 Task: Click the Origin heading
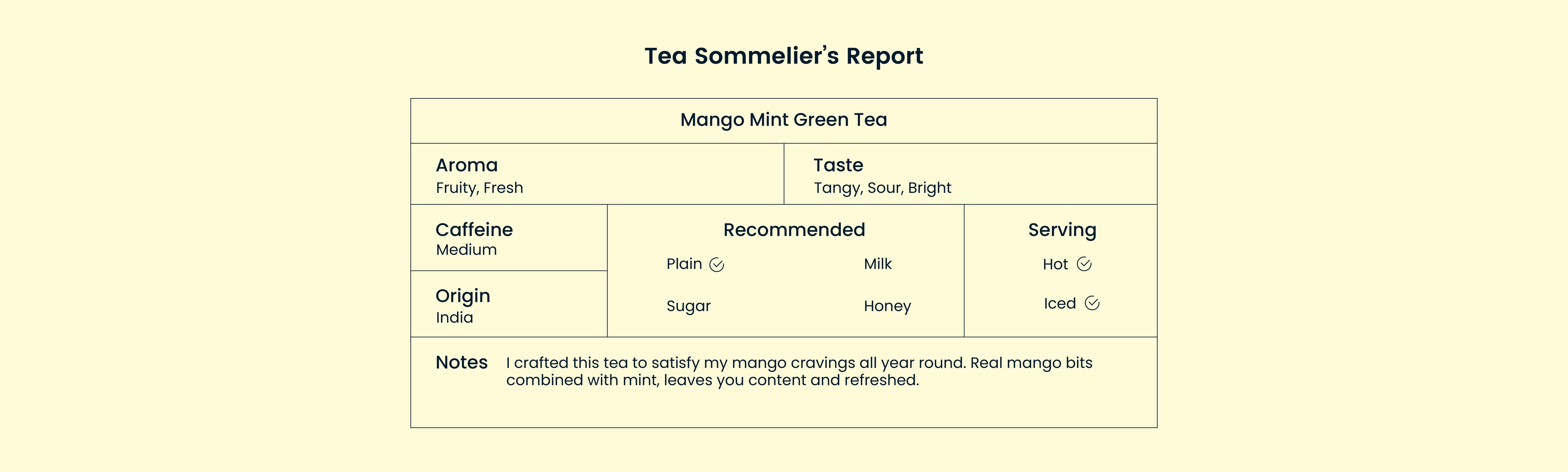[x=463, y=296]
